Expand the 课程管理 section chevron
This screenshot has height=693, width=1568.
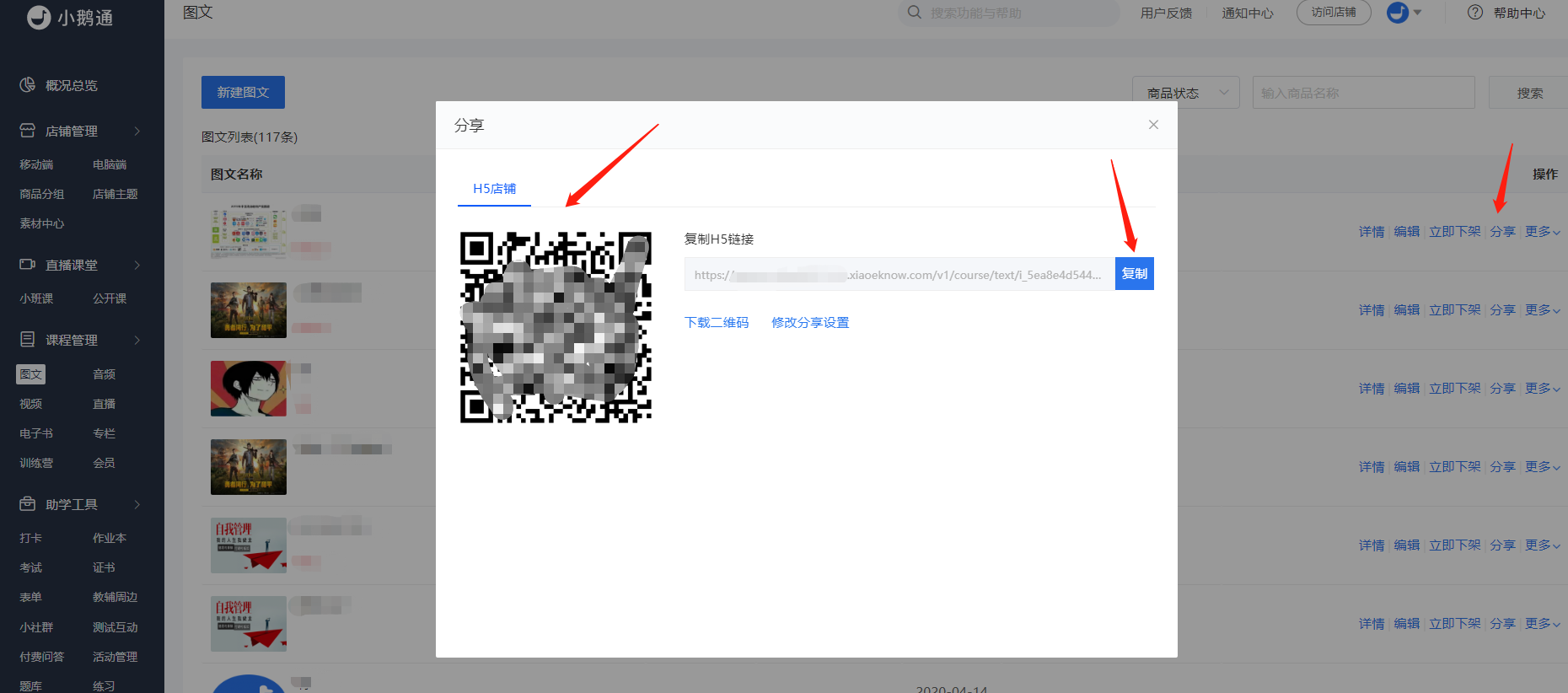coord(137,340)
